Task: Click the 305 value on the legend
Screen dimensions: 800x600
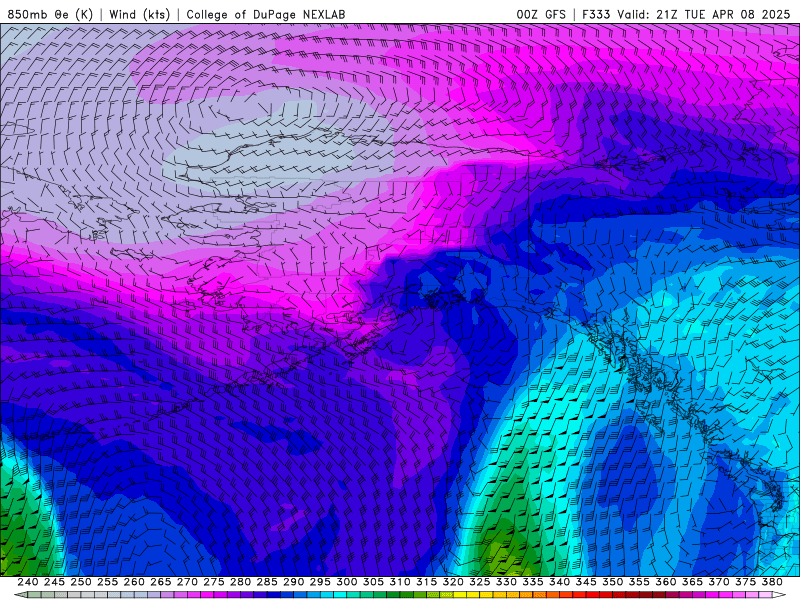Action: 373,582
